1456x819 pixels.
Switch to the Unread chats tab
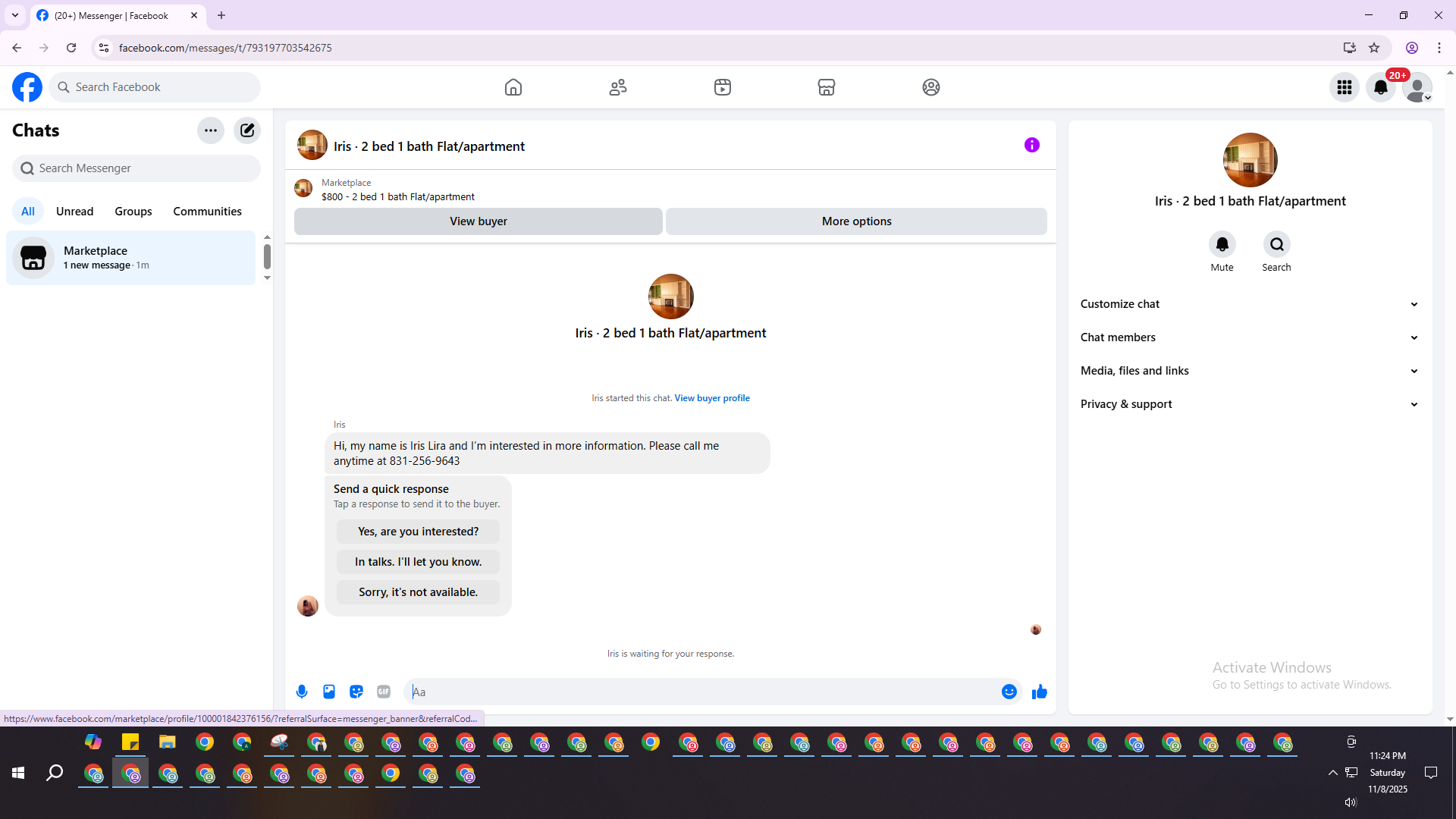tap(74, 212)
